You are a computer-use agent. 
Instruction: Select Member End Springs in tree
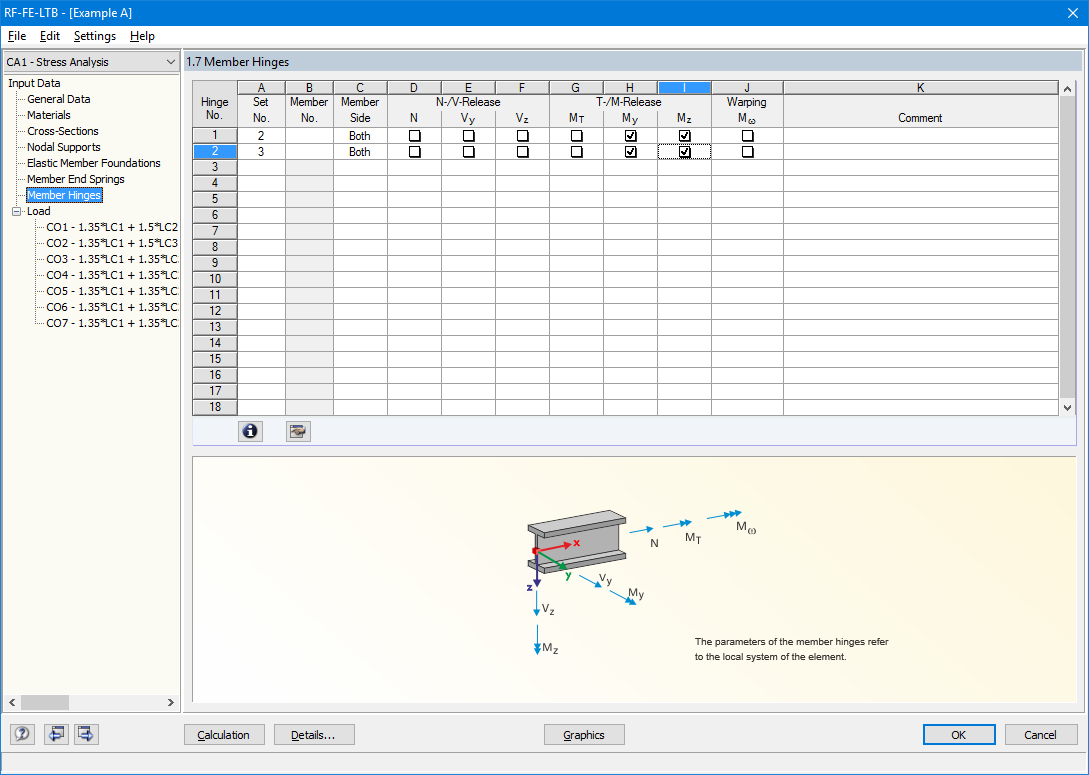(76, 179)
